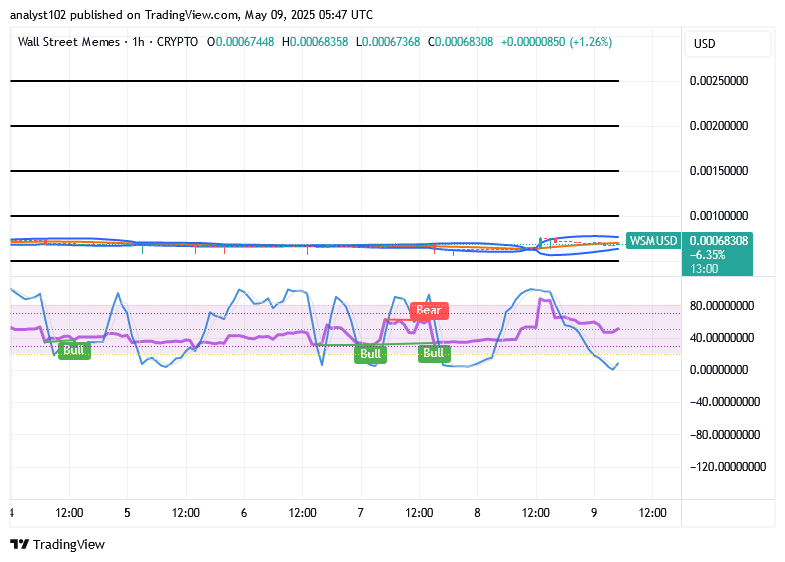Click the 1h timeframe text

pyautogui.click(x=138, y=42)
